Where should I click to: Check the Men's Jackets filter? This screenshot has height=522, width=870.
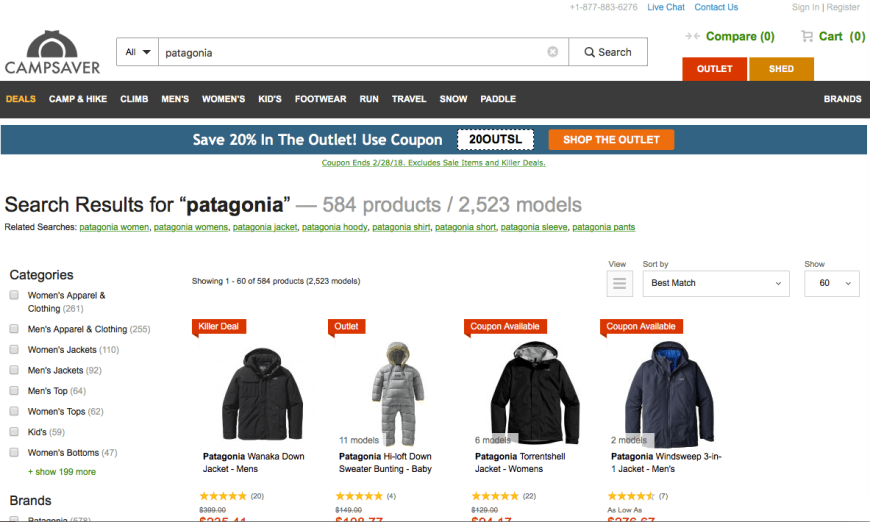(14, 370)
